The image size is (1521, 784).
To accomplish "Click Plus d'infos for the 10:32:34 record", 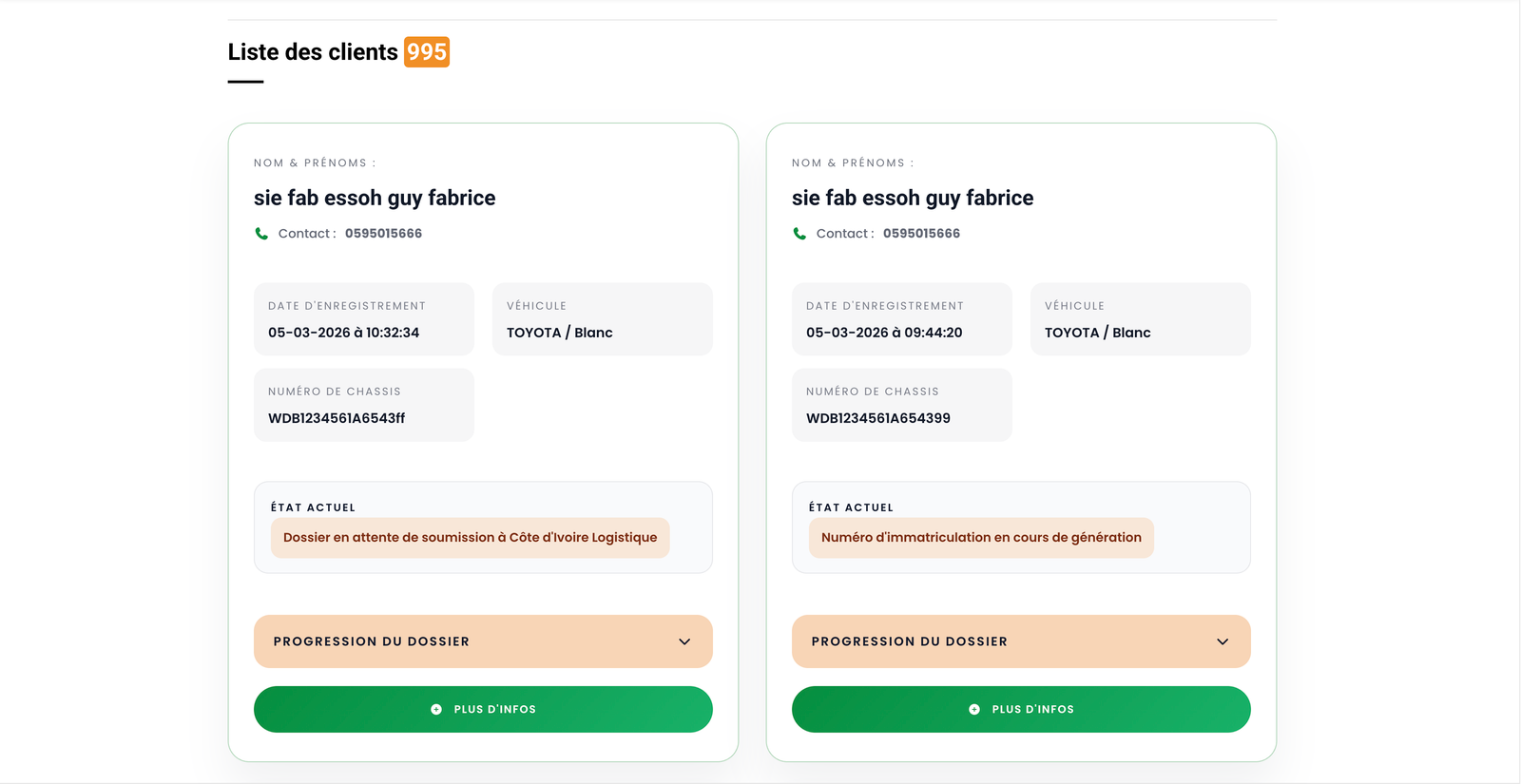I will click(483, 710).
